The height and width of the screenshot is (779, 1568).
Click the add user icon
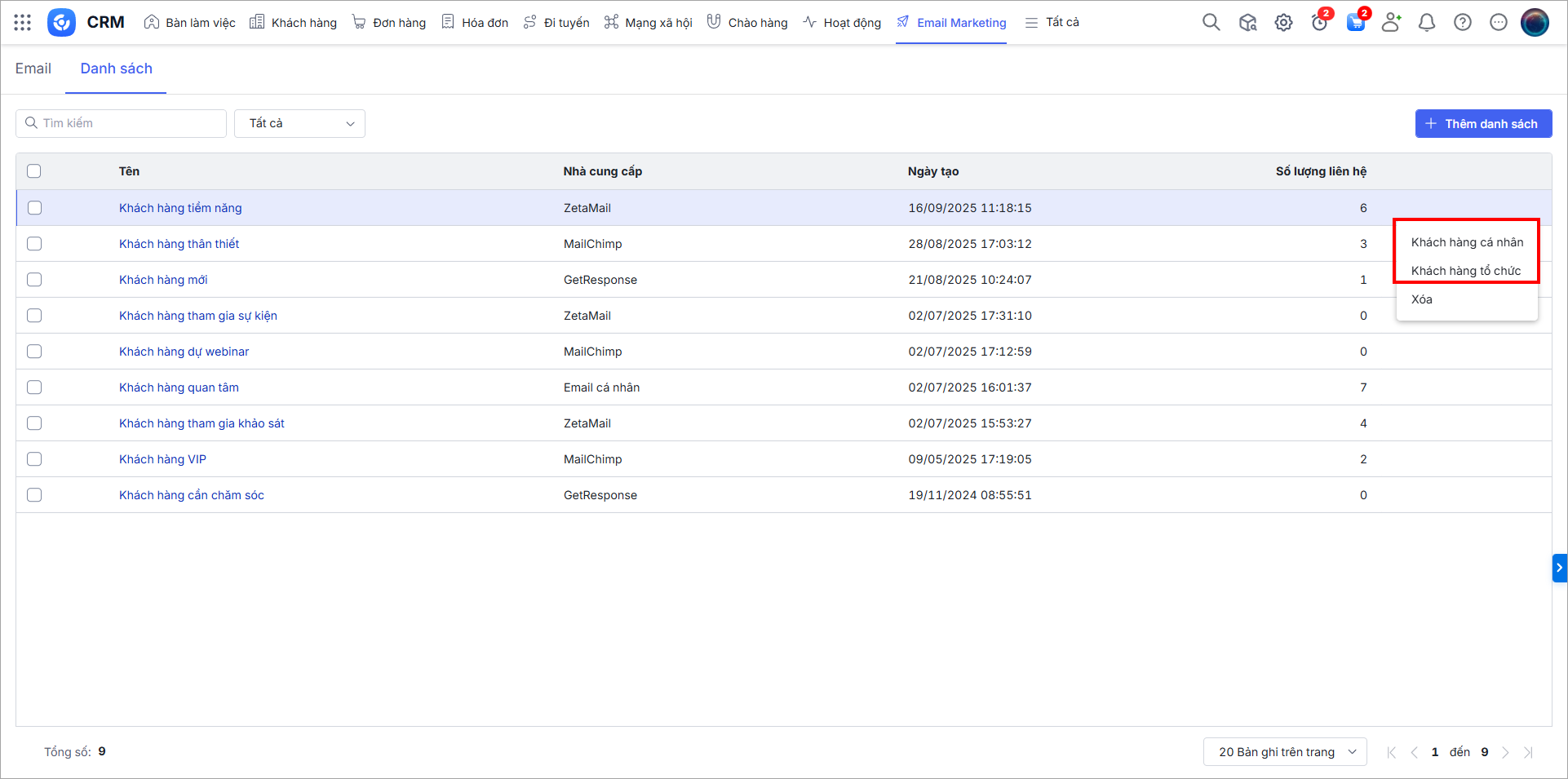point(1391,23)
